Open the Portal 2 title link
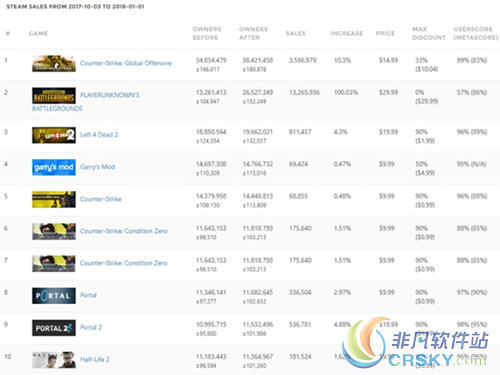Image resolution: width=500 pixels, height=375 pixels. [91, 327]
